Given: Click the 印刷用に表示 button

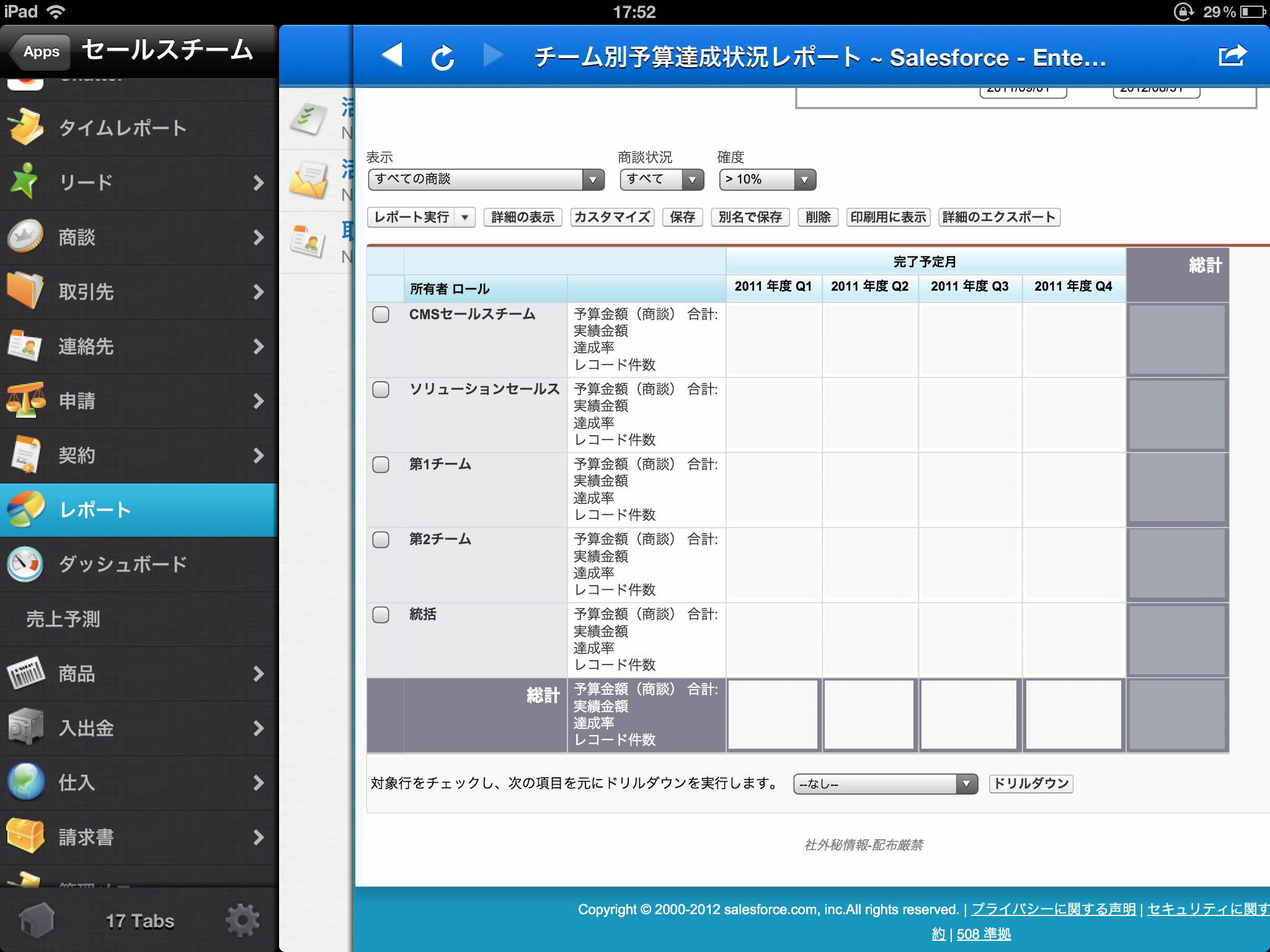Looking at the screenshot, I should 888,217.
